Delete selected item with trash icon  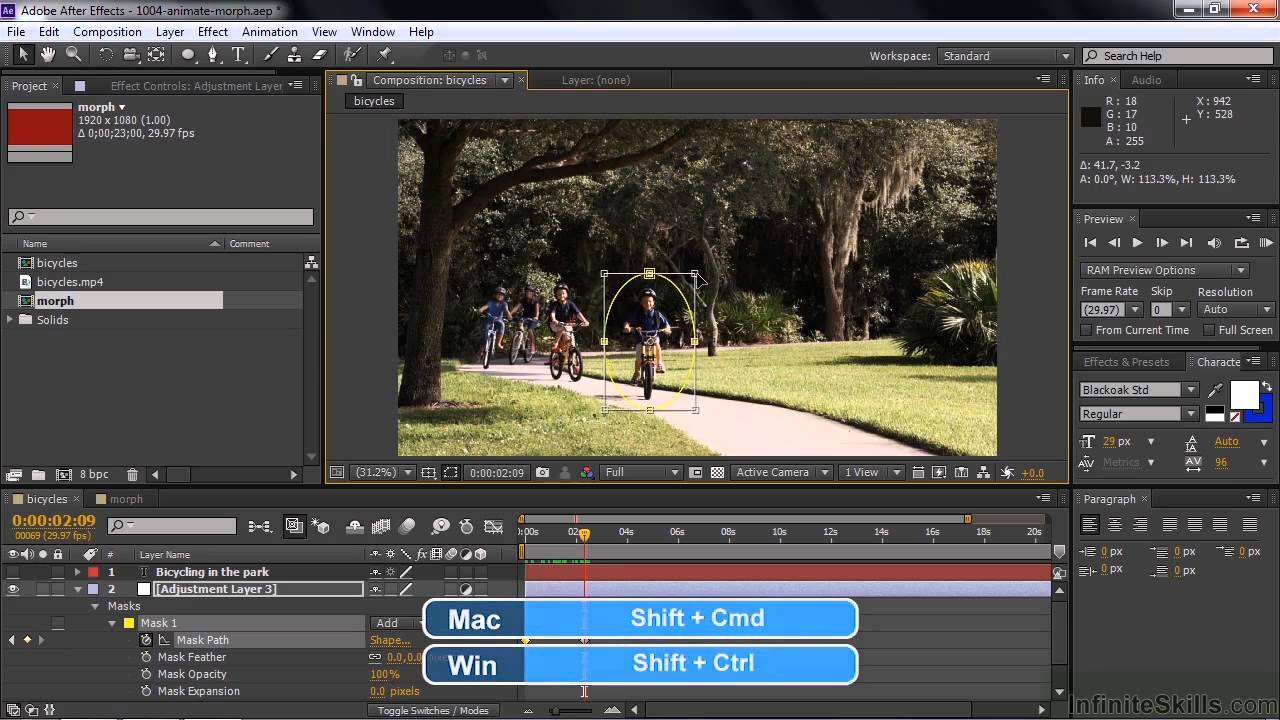[x=132, y=475]
